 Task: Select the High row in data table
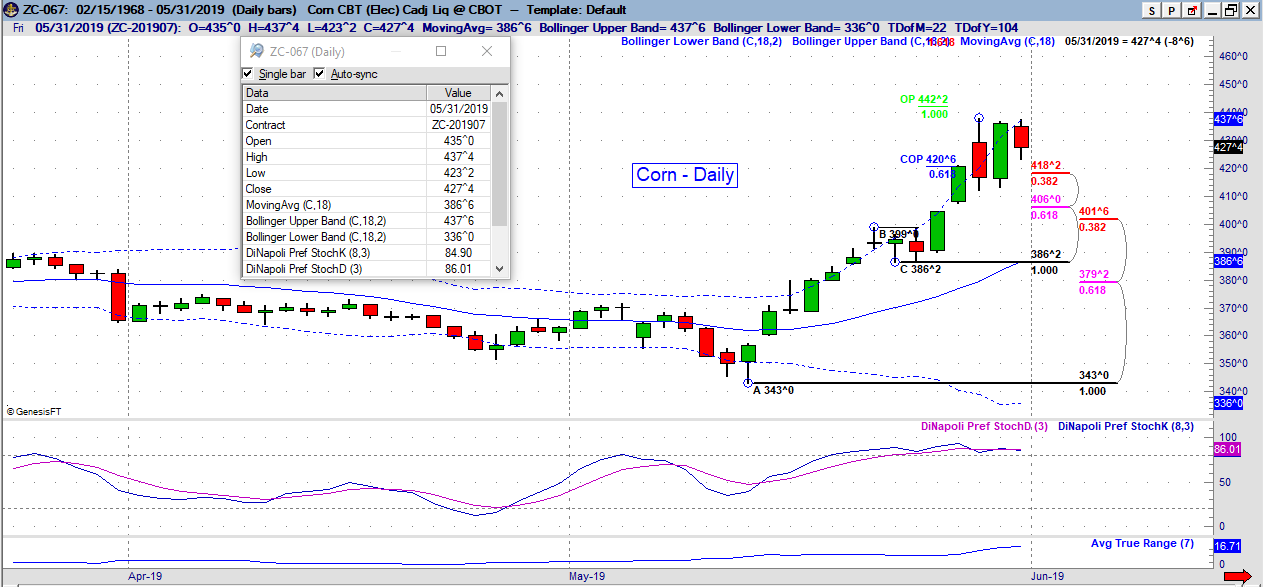click(366, 157)
